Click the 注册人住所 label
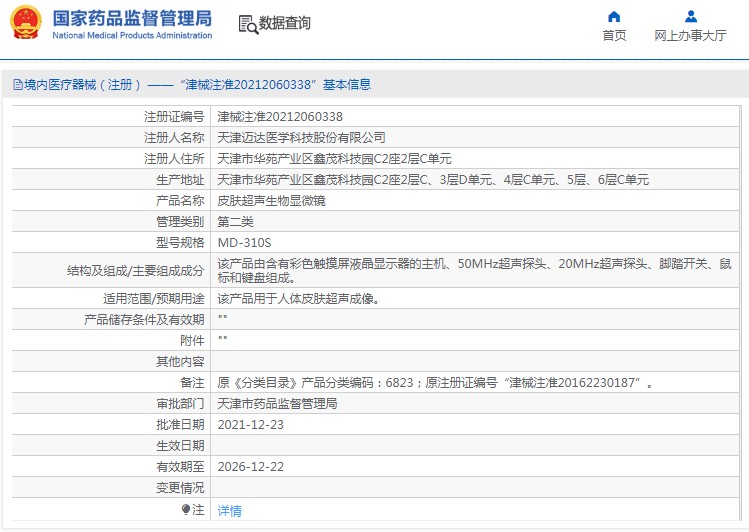The height and width of the screenshot is (532, 749). [174, 159]
